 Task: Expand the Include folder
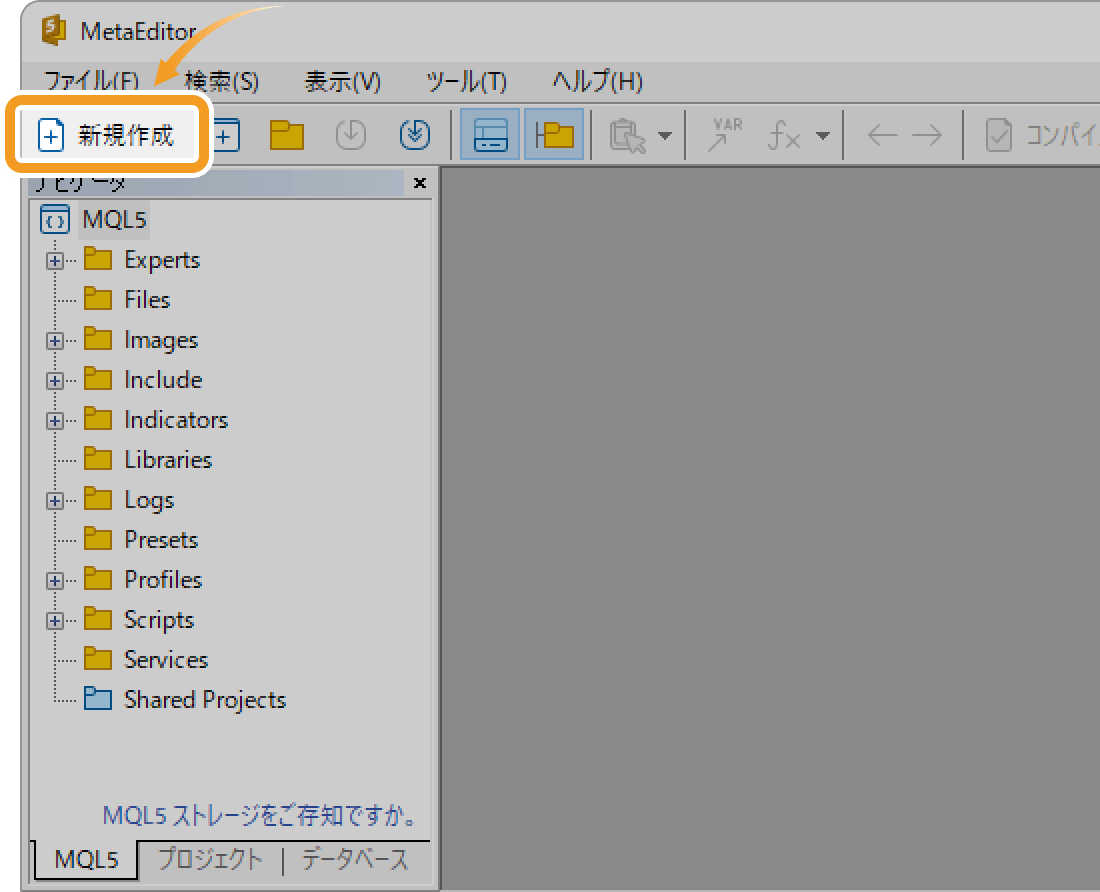pos(55,381)
